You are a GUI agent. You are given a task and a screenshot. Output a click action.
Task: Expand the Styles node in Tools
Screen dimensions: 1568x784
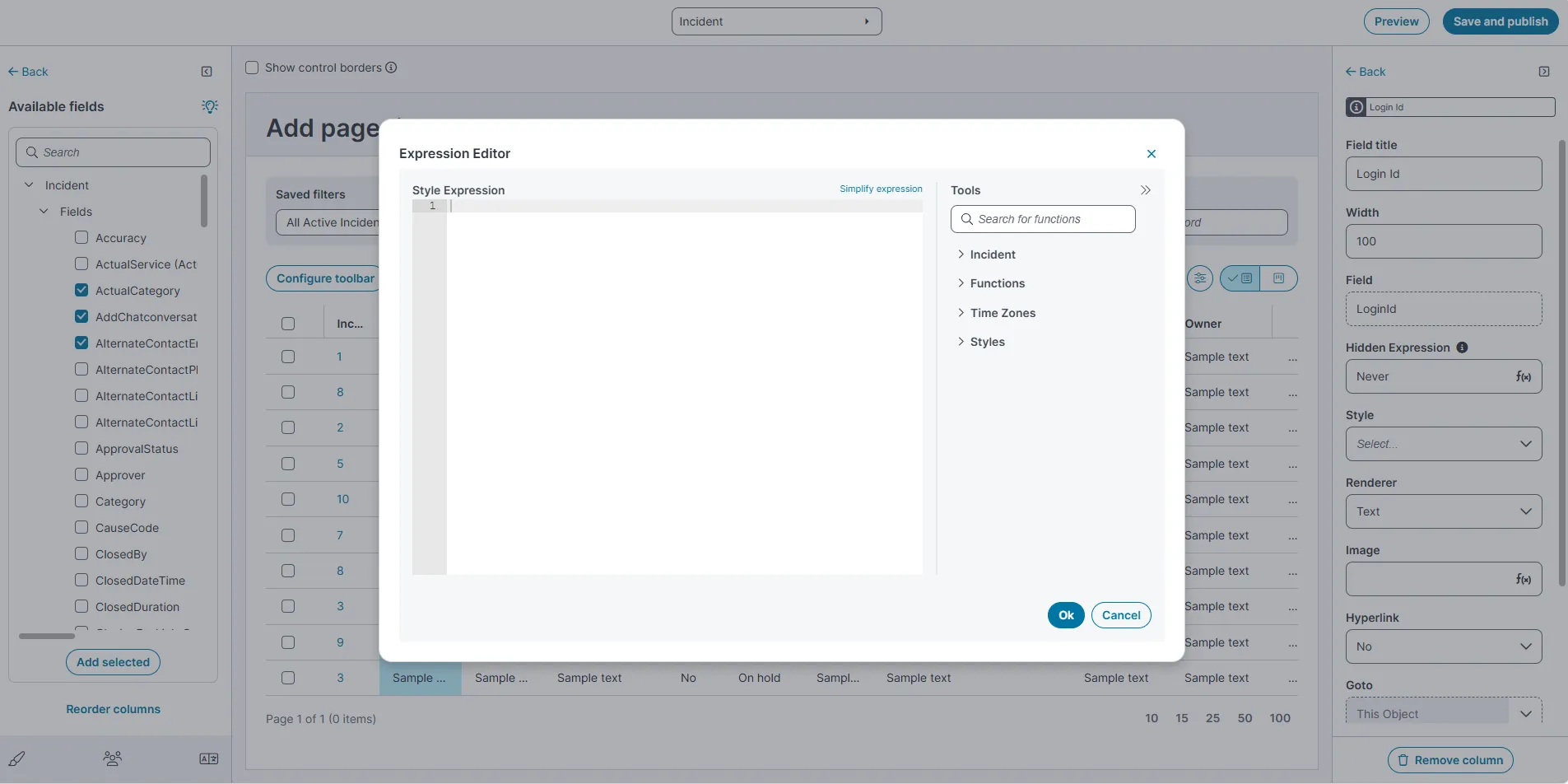[961, 342]
